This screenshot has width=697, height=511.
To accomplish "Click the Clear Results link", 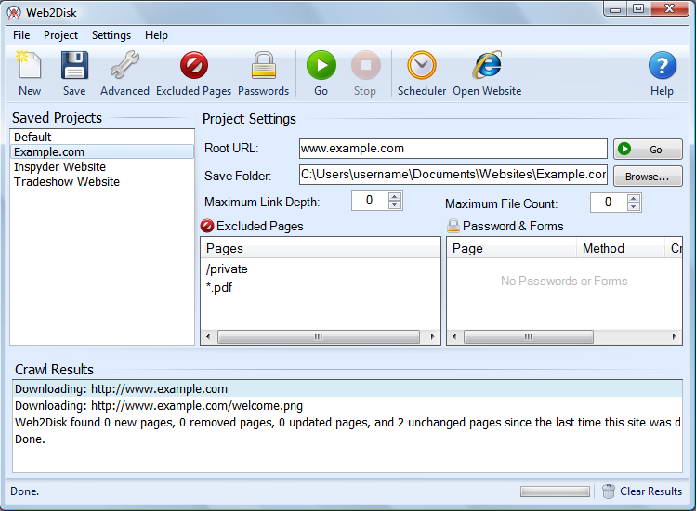I will point(651,491).
